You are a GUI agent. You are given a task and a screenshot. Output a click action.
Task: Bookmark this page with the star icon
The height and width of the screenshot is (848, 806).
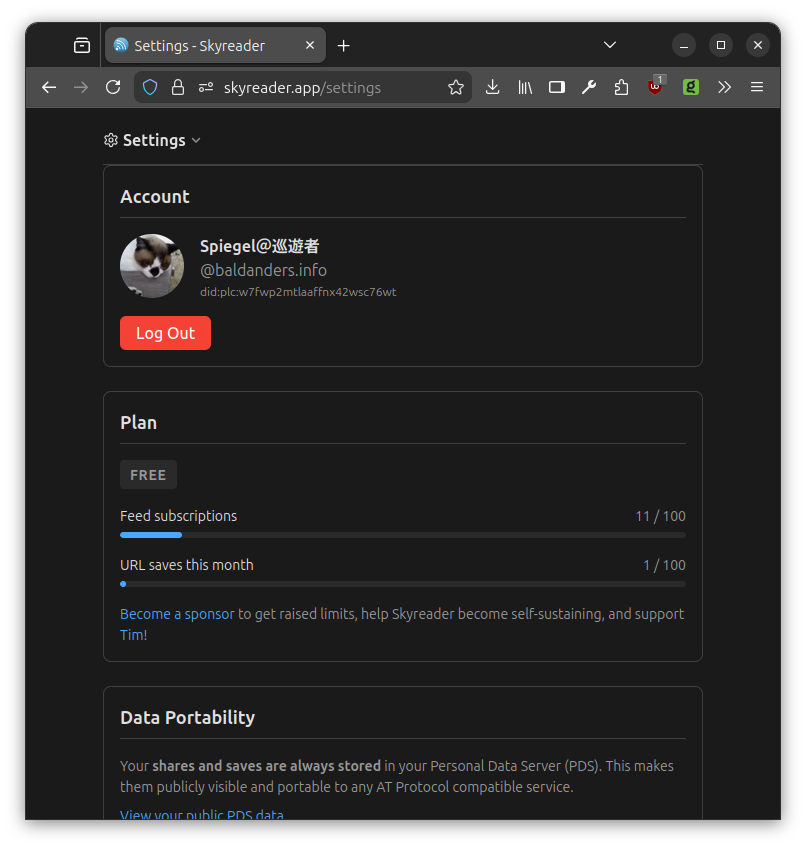pos(456,87)
